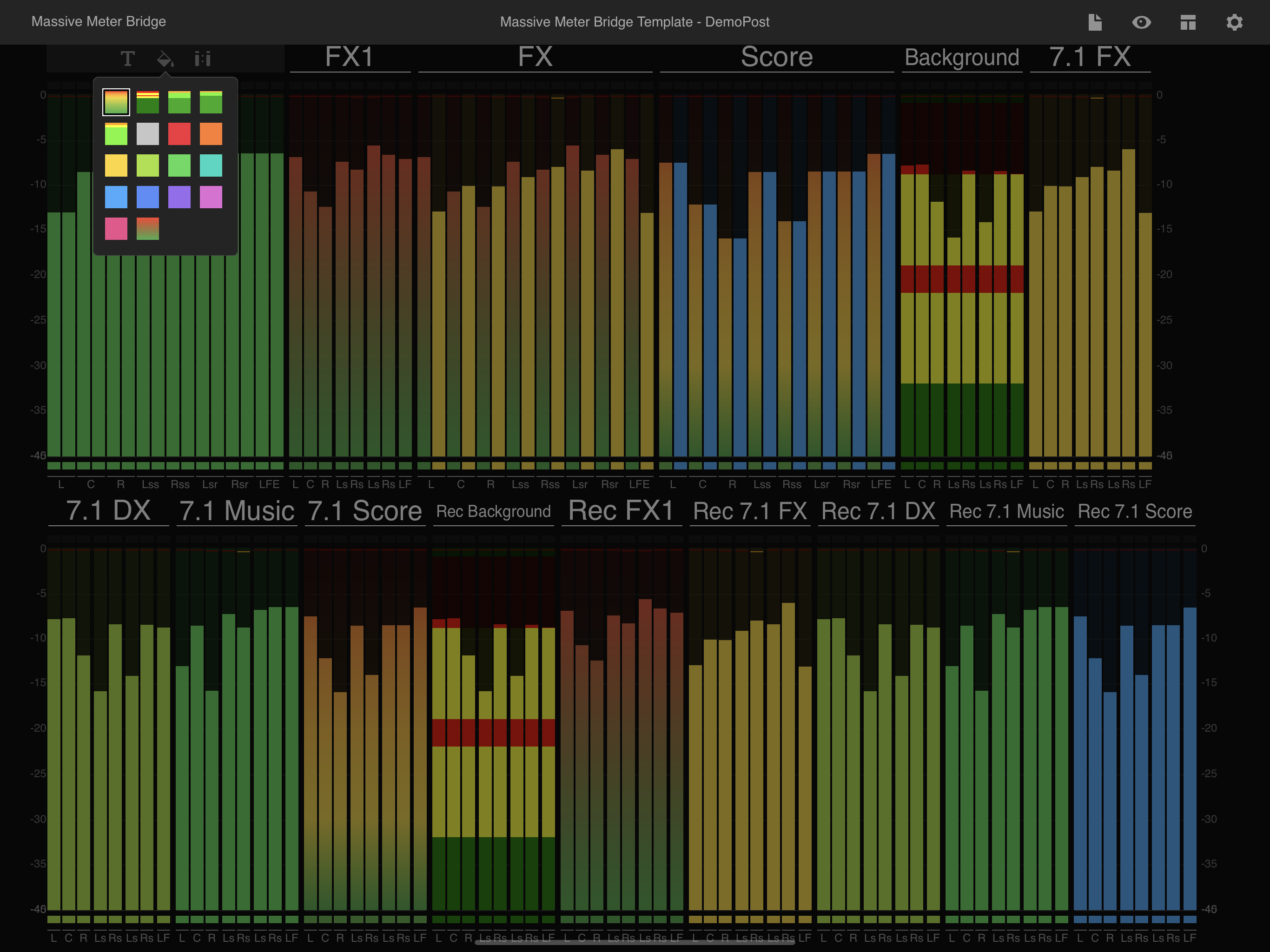Screen dimensions: 1270x952
Task: Select the Rec FX1 group title
Action: point(621,510)
